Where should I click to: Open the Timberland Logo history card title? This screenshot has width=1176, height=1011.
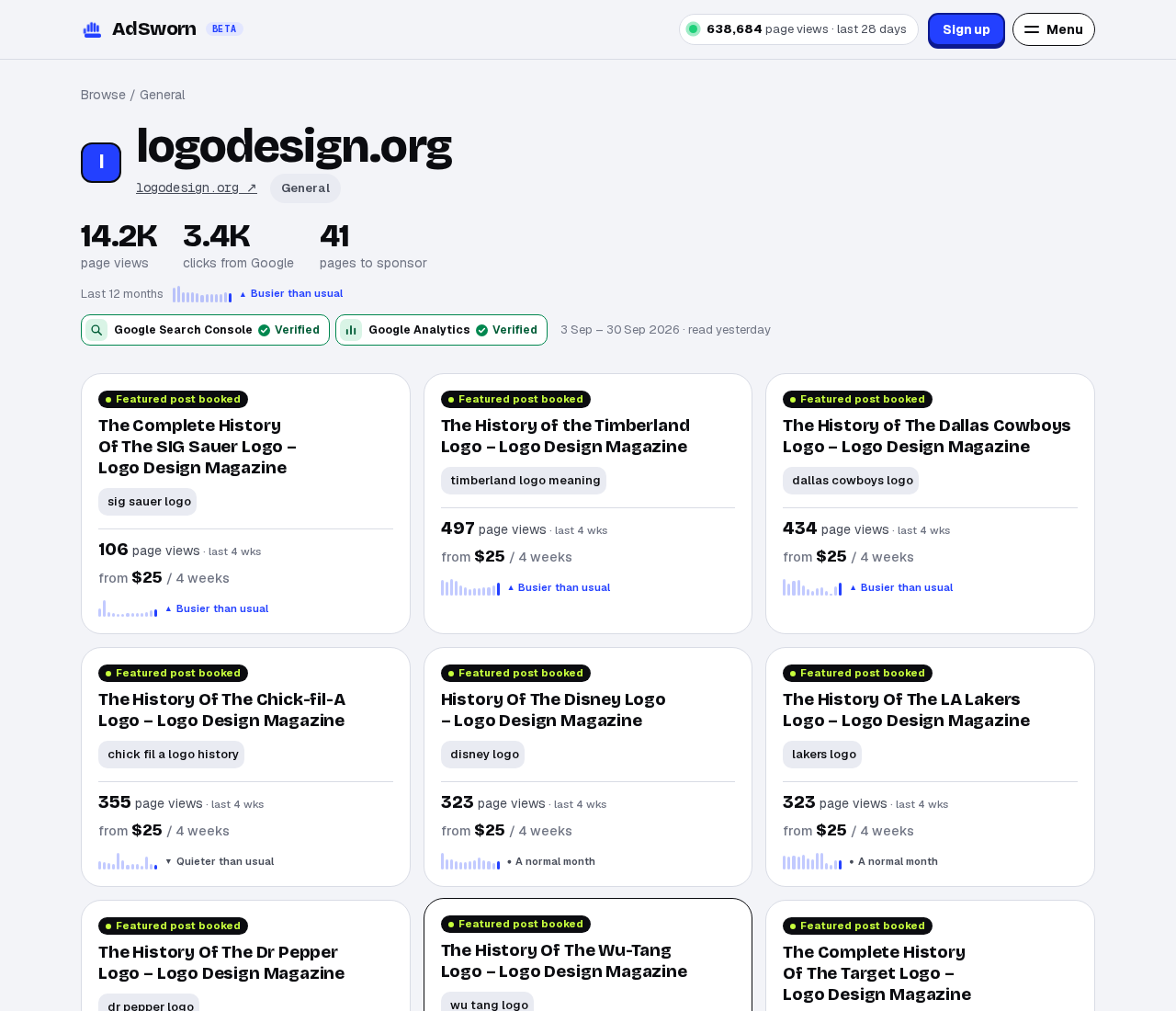pos(565,436)
